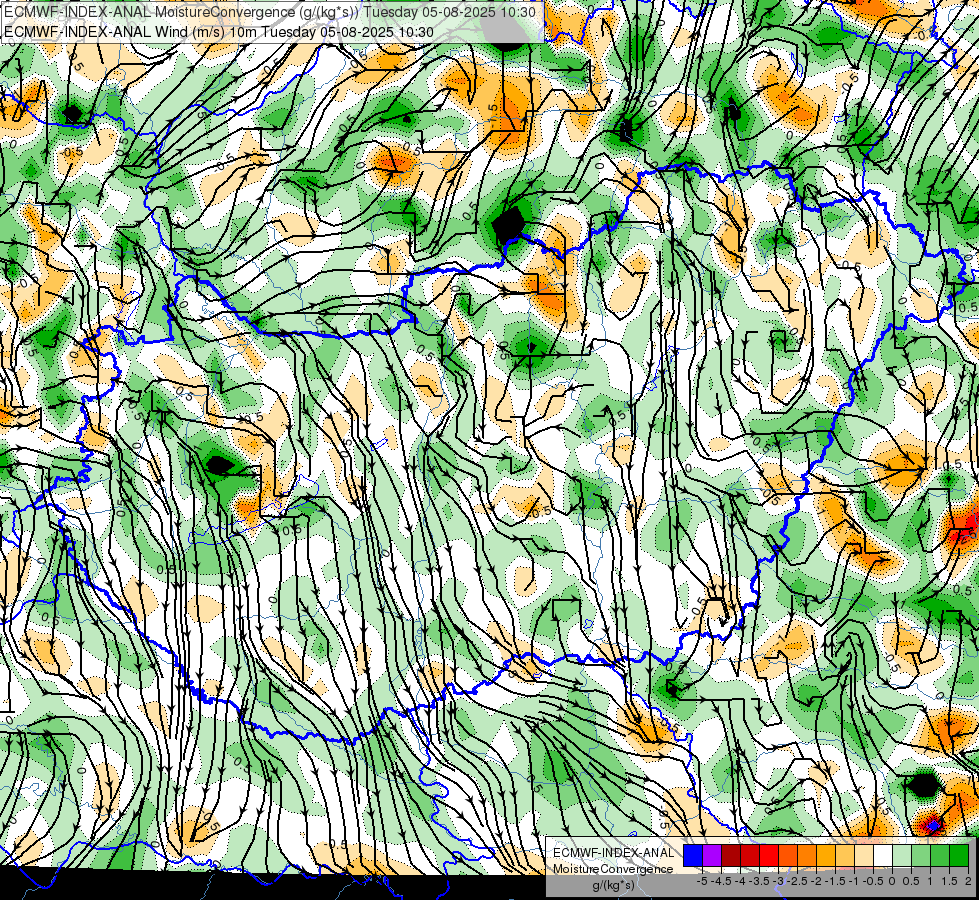
Task: Click the Wind (m/s) 10m title line
Action: [219, 31]
